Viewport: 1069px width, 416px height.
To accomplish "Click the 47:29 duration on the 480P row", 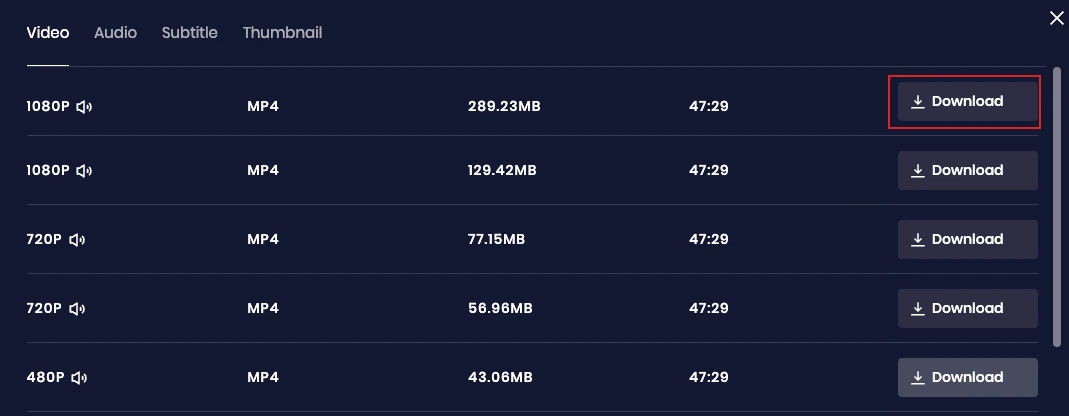I will pos(708,378).
